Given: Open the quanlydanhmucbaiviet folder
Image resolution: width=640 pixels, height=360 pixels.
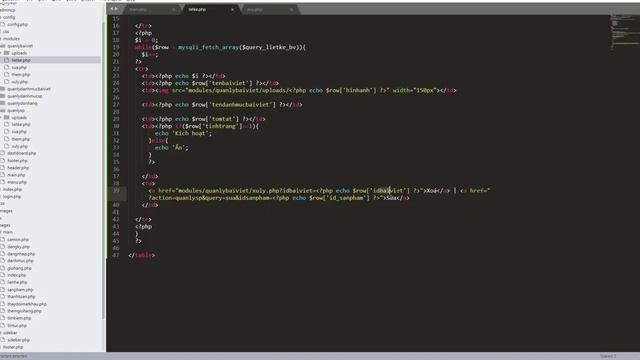Looking at the screenshot, I should coord(29,89).
